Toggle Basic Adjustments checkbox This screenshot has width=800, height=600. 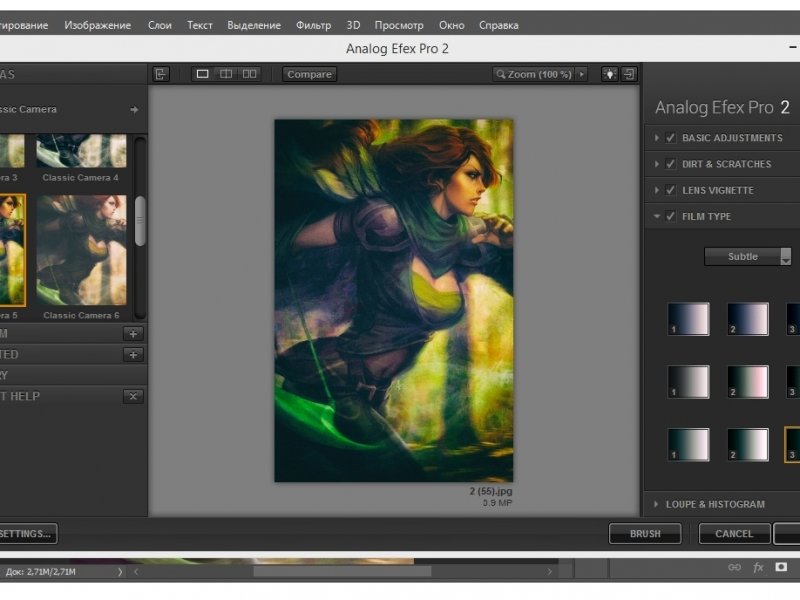click(670, 138)
